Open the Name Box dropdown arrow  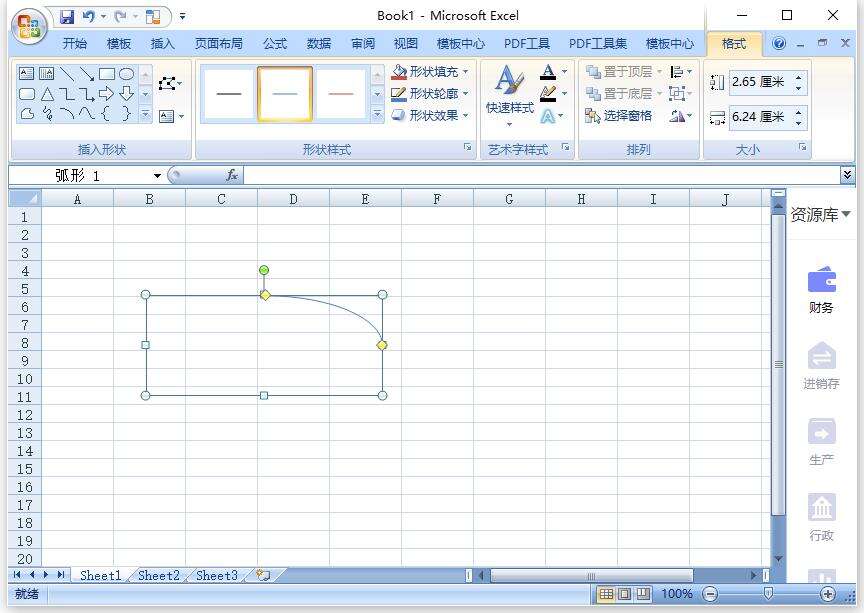[x=157, y=176]
